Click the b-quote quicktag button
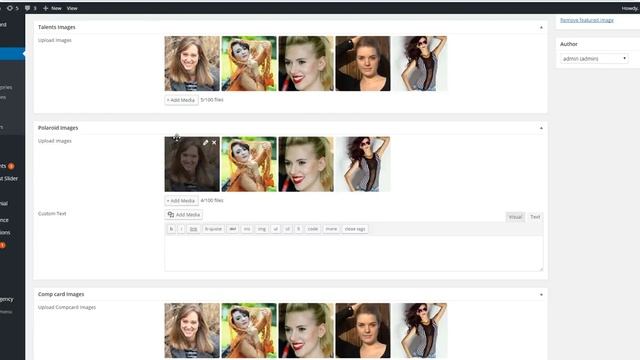Viewport: 640px width, 360px height. coord(213,229)
